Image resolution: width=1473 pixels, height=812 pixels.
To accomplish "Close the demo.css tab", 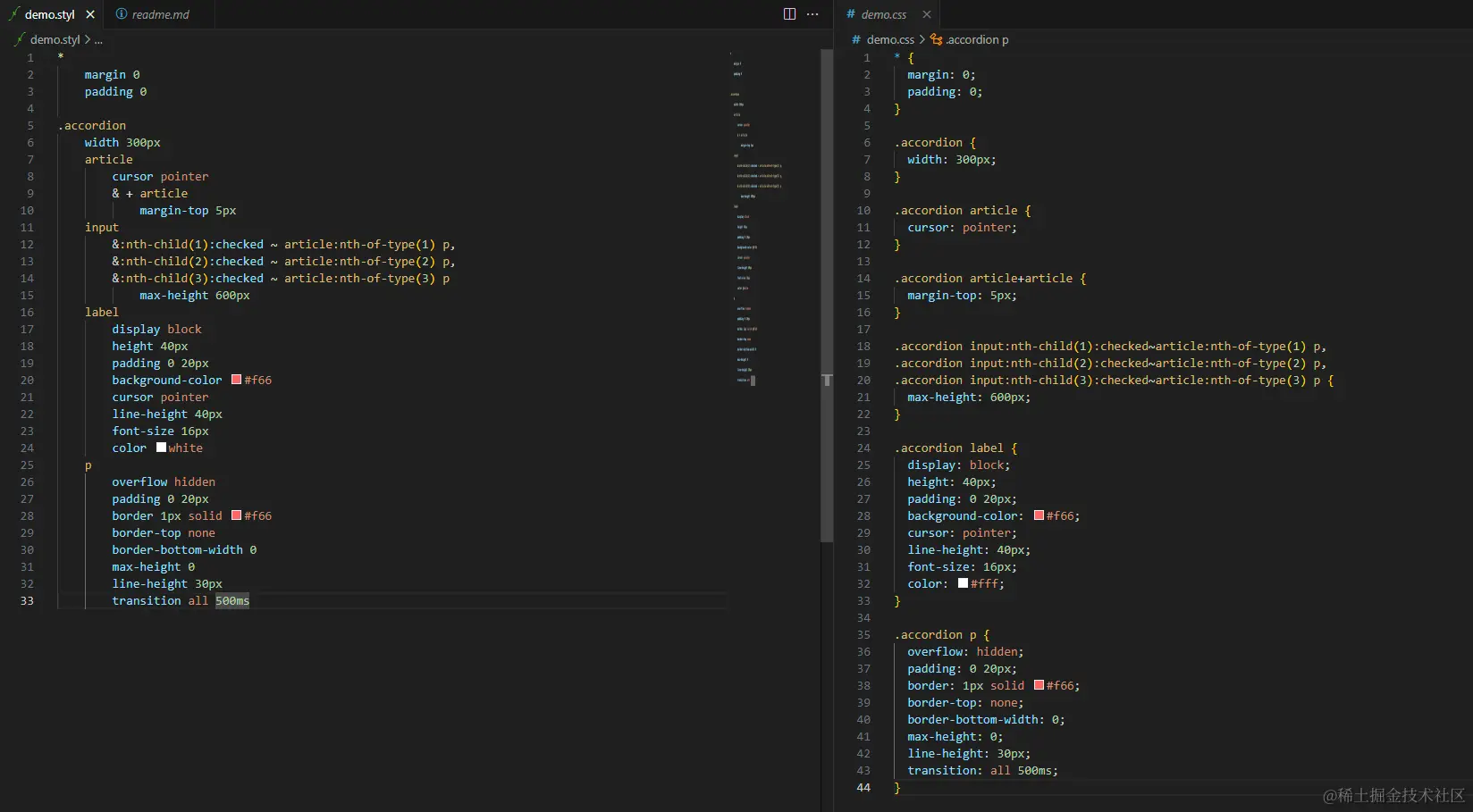I will (x=927, y=14).
